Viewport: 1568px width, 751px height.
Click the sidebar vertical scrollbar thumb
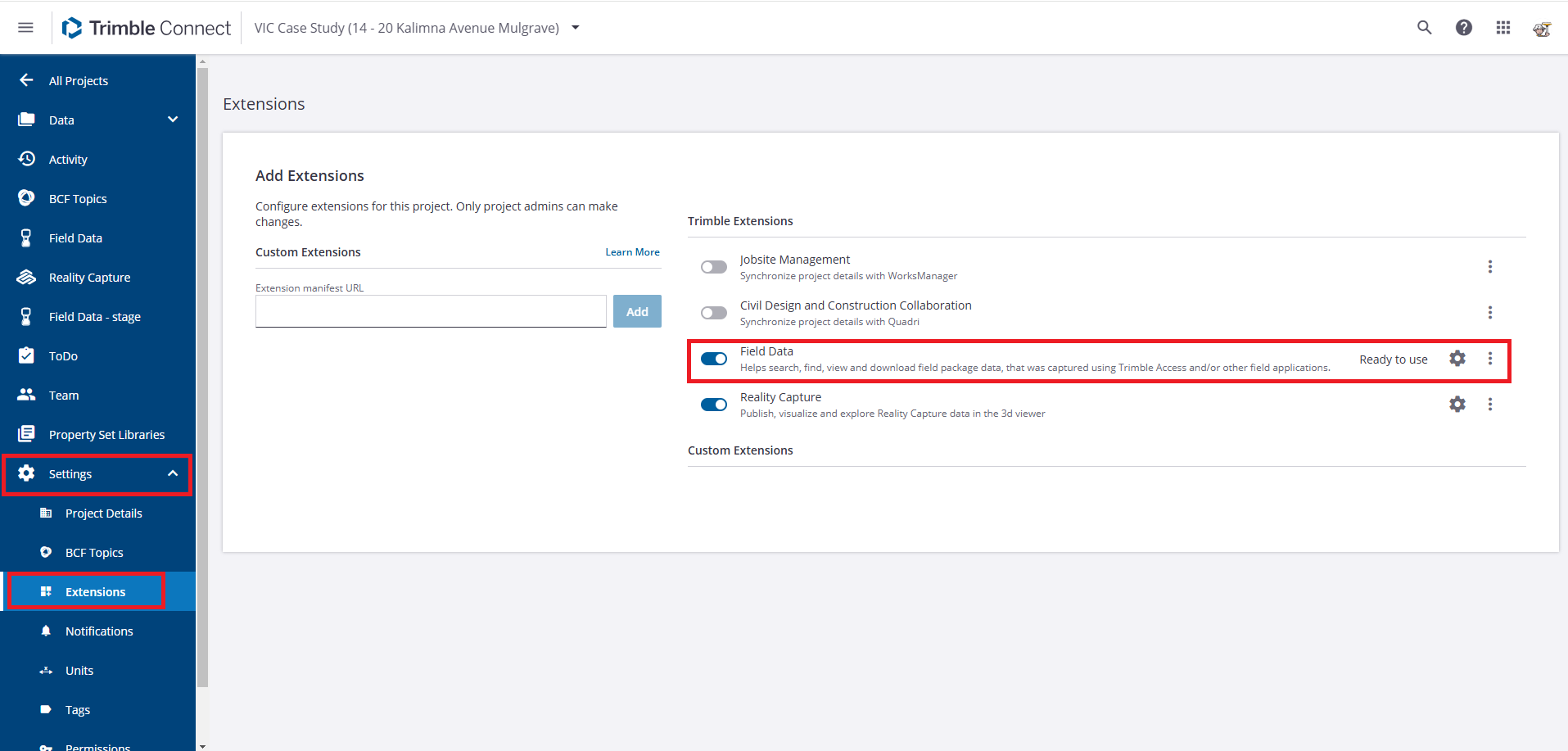202,378
